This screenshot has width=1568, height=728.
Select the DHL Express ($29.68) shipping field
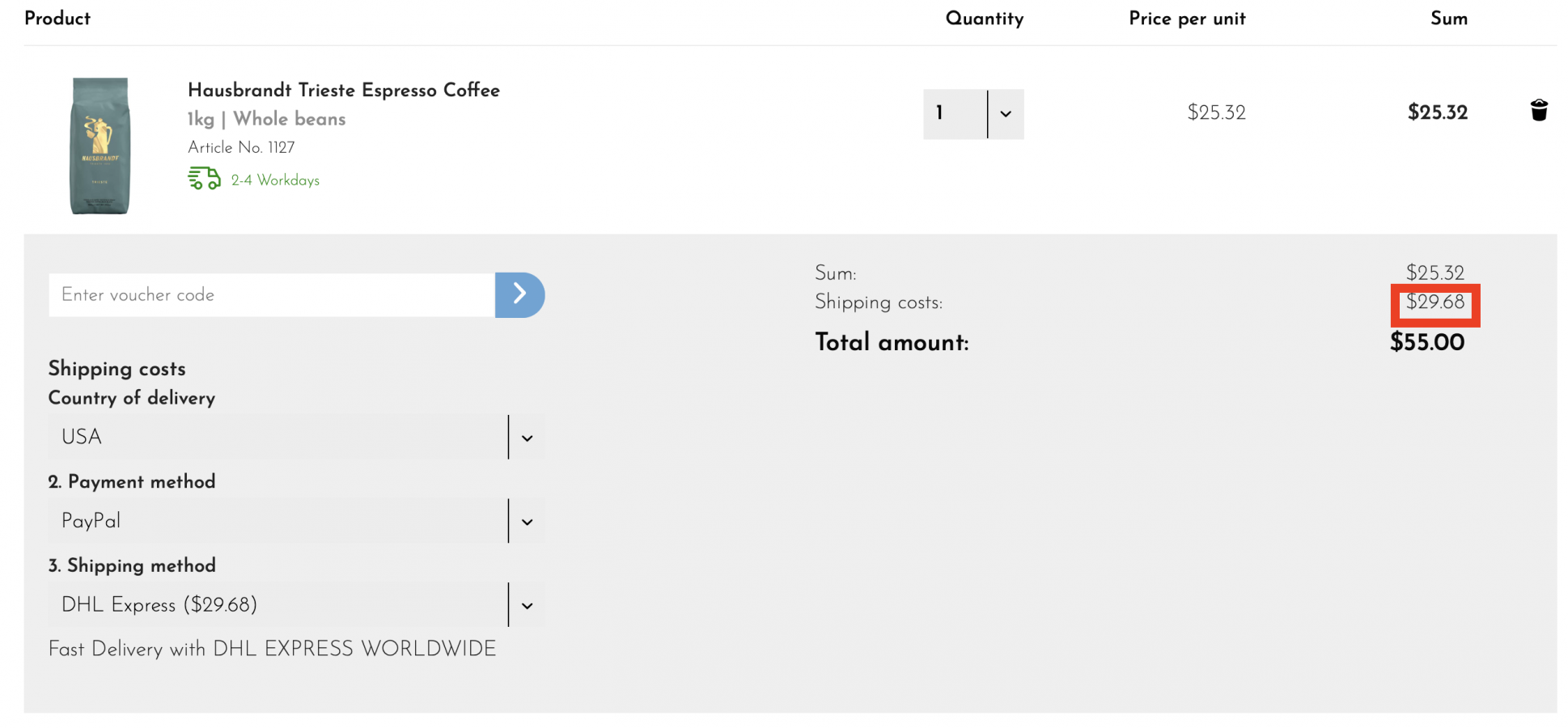point(277,606)
